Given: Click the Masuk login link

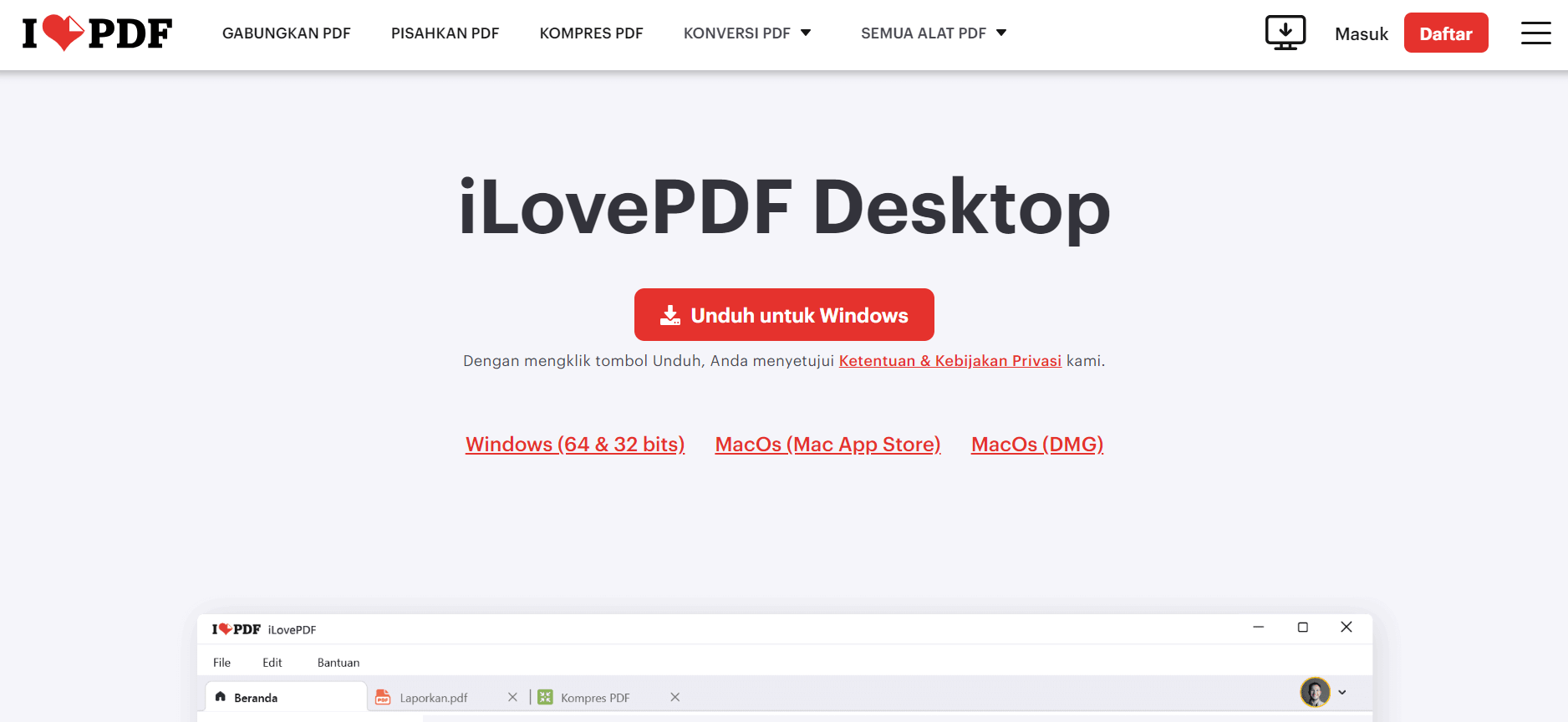Looking at the screenshot, I should tap(1361, 34).
